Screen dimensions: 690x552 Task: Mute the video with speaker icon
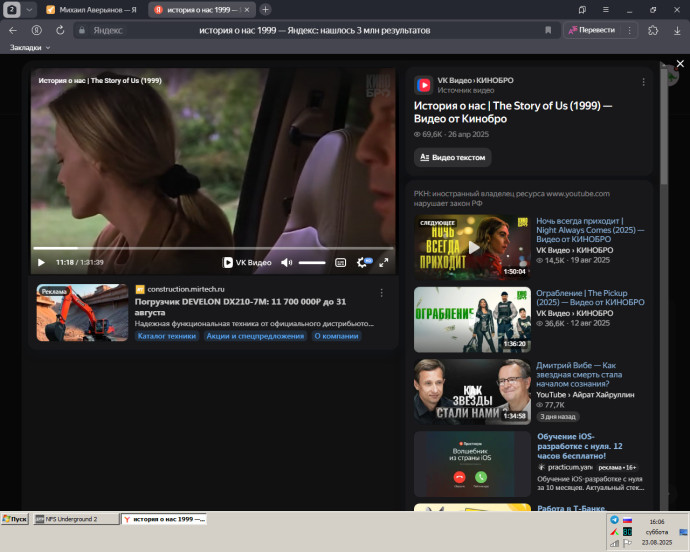point(286,262)
